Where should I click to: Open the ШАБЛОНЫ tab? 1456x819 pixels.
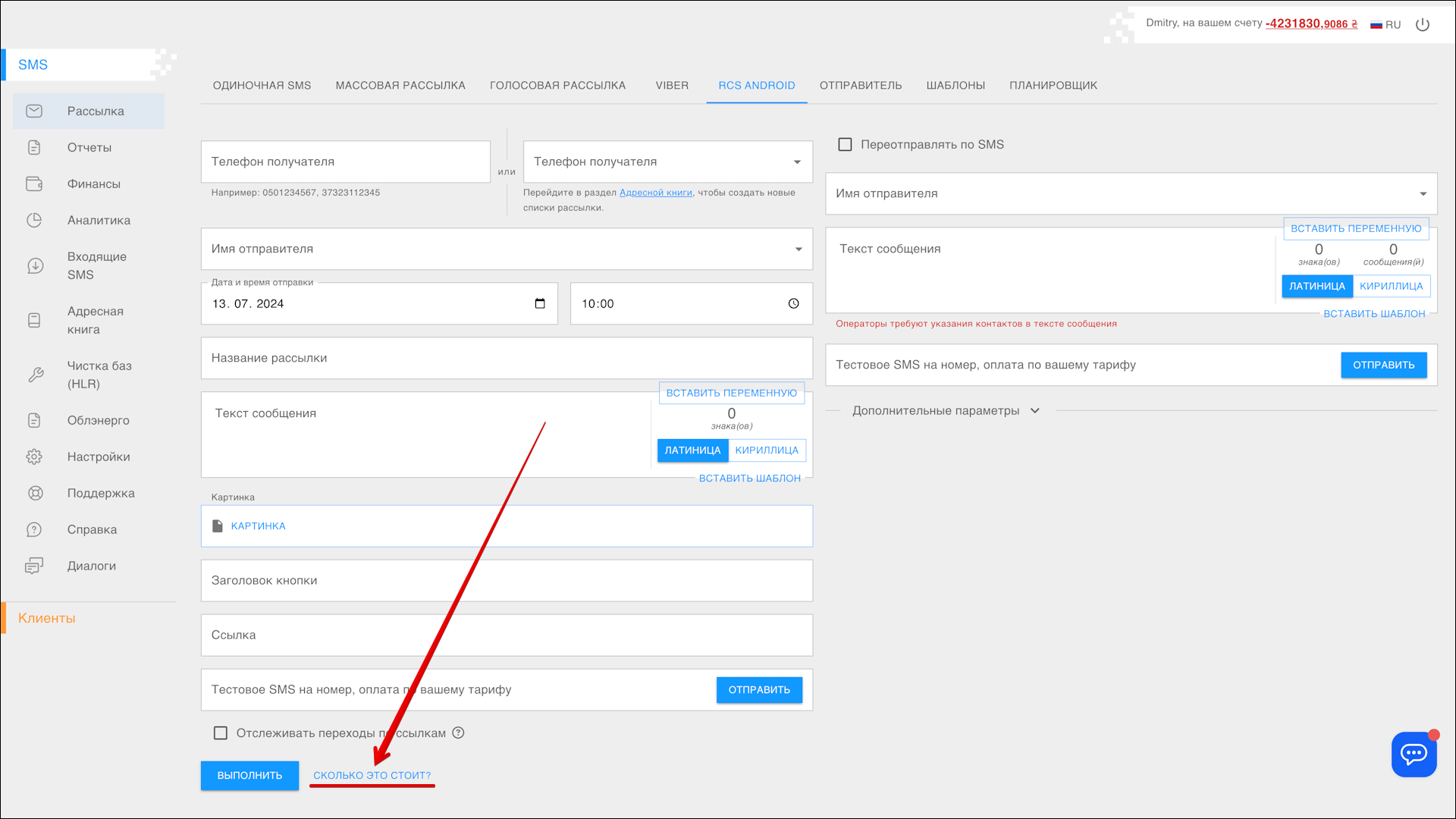pyautogui.click(x=955, y=85)
